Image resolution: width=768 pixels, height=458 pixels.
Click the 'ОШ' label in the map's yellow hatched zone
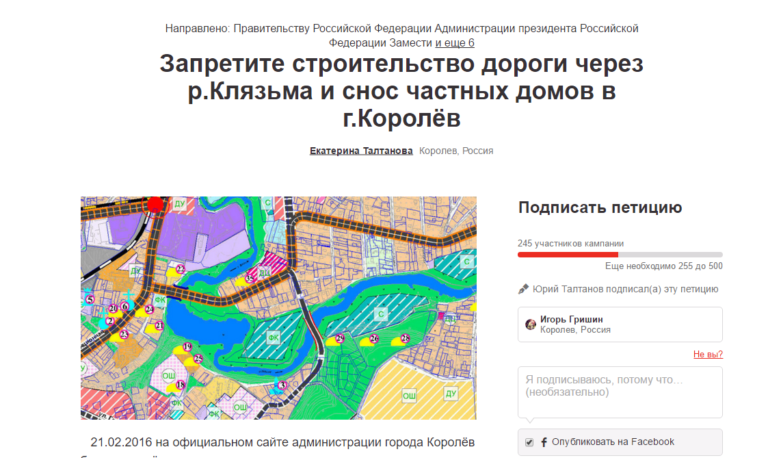409,395
